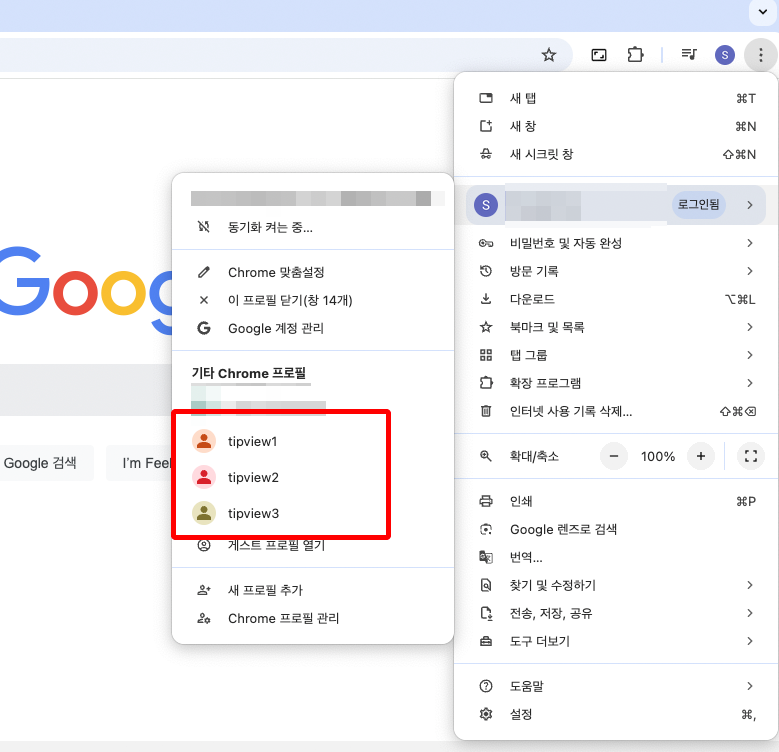Image resolution: width=779 pixels, height=752 pixels.
Task: Open Google 계정 관리
Action: (312, 328)
